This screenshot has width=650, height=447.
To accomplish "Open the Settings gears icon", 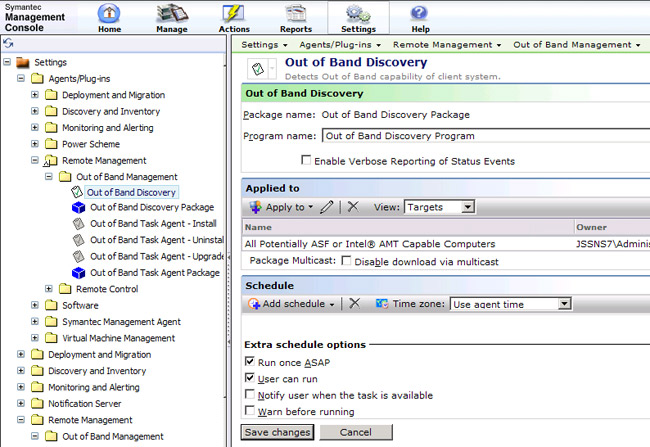I will [x=358, y=13].
